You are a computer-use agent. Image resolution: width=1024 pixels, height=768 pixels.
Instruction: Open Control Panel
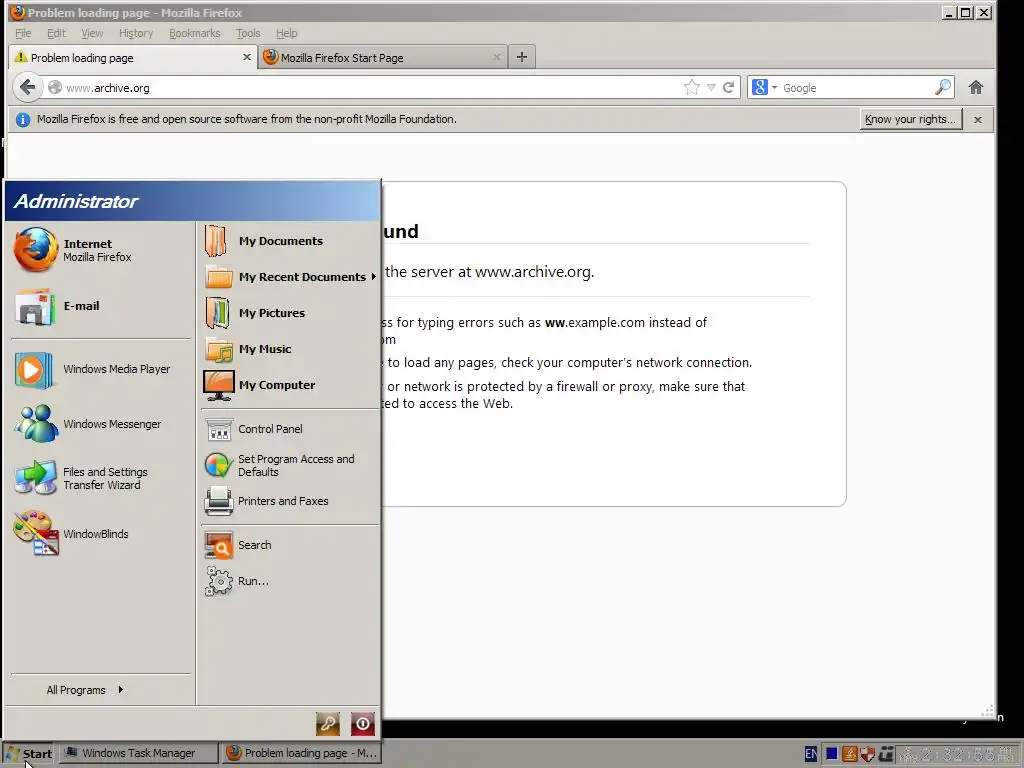289,429
